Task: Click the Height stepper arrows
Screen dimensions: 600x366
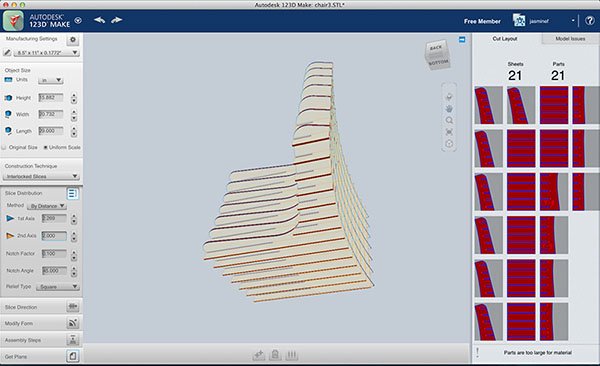Action: 74,98
